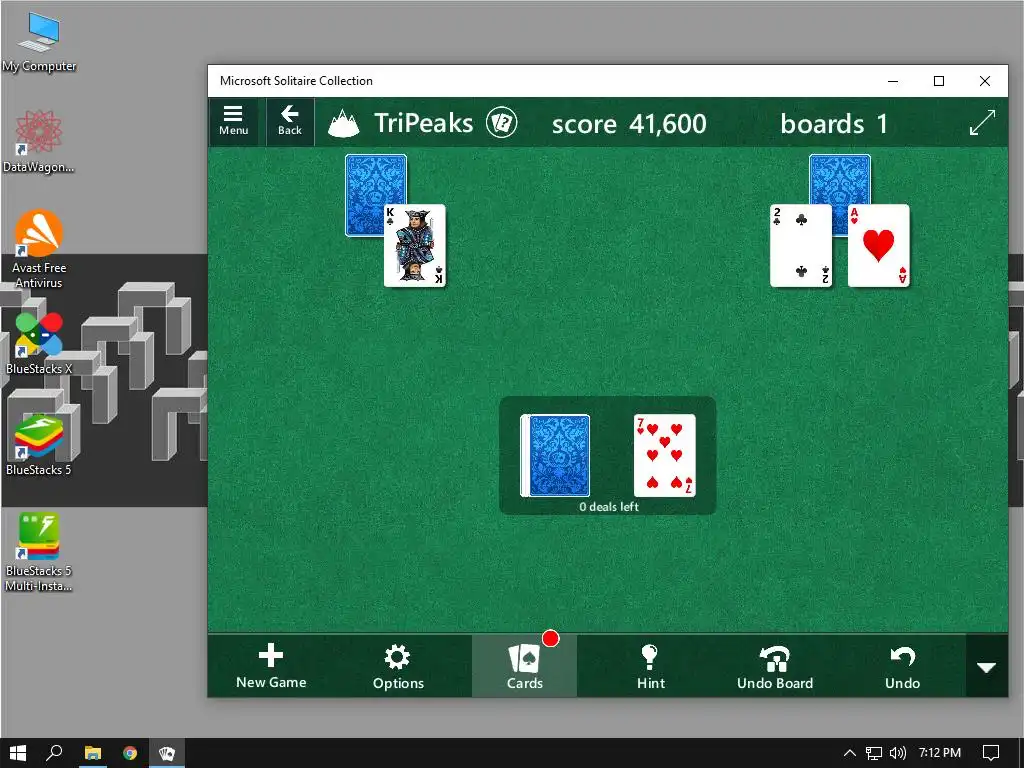The height and width of the screenshot is (768, 1024).
Task: Click the '0 deals left' label
Action: (x=609, y=507)
